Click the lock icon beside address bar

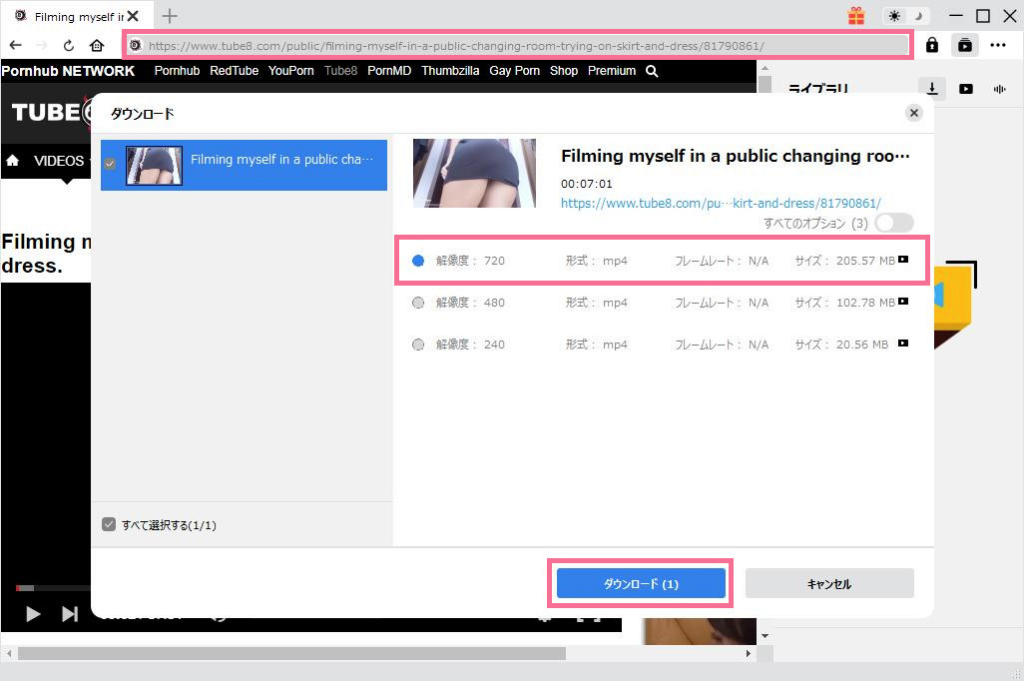[x=932, y=45]
